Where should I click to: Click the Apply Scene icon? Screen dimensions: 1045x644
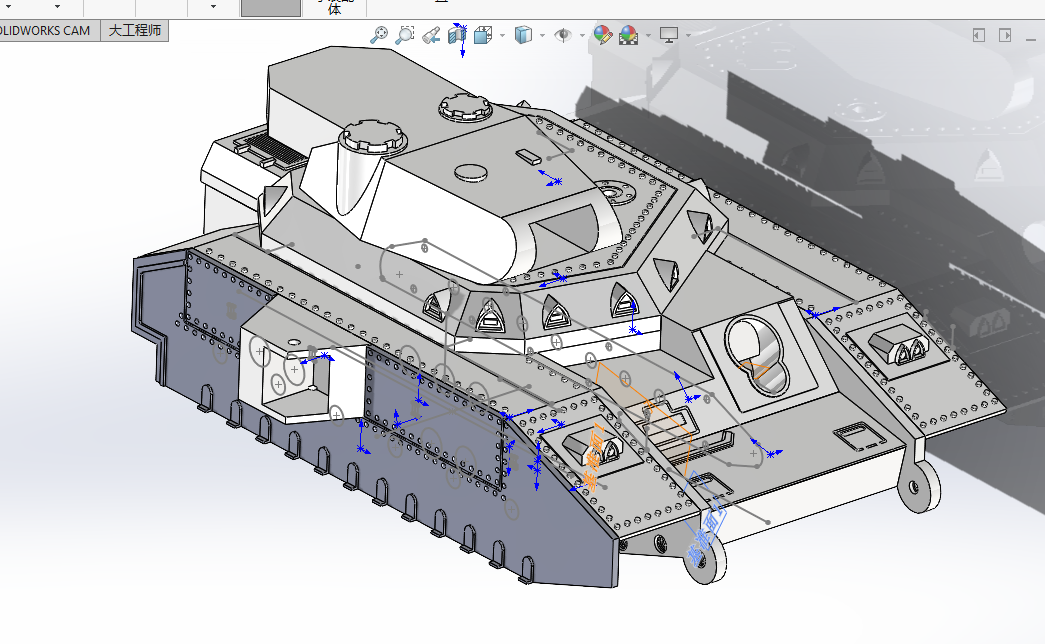(x=629, y=35)
